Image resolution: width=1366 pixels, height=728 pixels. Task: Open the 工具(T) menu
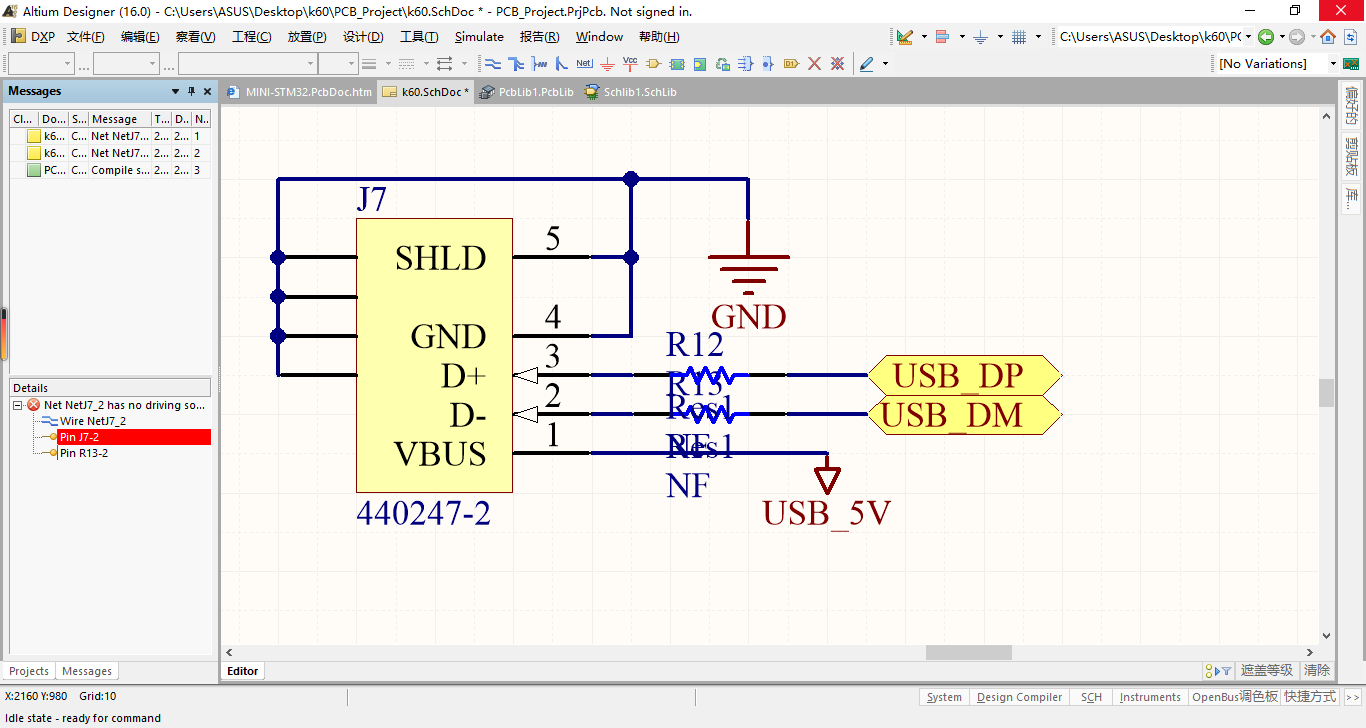(419, 37)
